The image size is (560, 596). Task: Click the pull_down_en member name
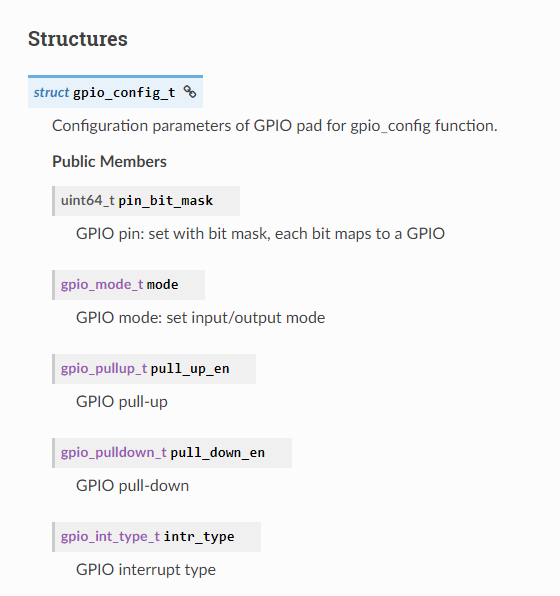[217, 453]
